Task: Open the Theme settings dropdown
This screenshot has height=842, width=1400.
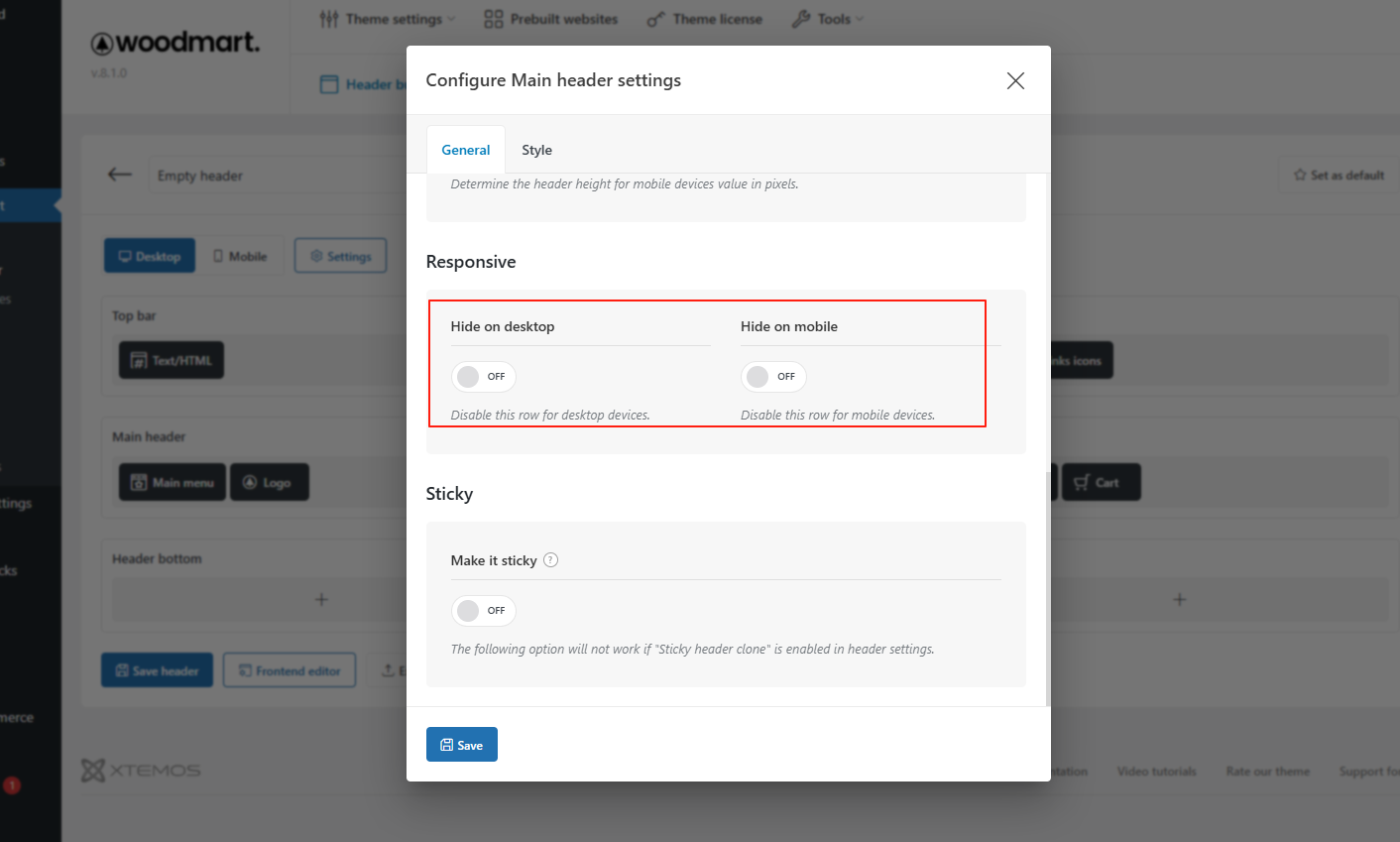Action: coord(387,19)
